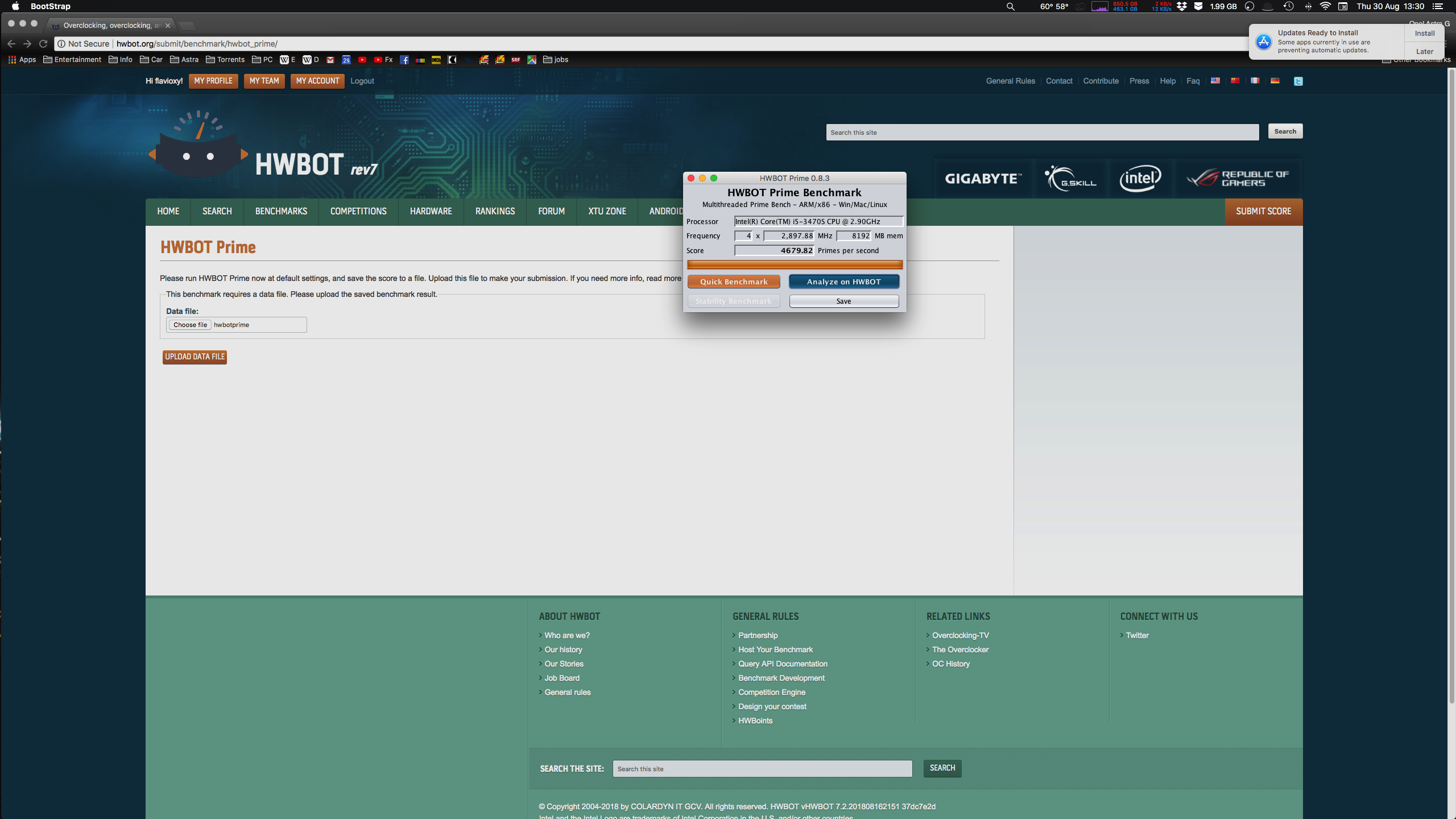Open the Google Calendar bookmark icon
This screenshot has width=1456, height=819.
pyautogui.click(x=346, y=60)
